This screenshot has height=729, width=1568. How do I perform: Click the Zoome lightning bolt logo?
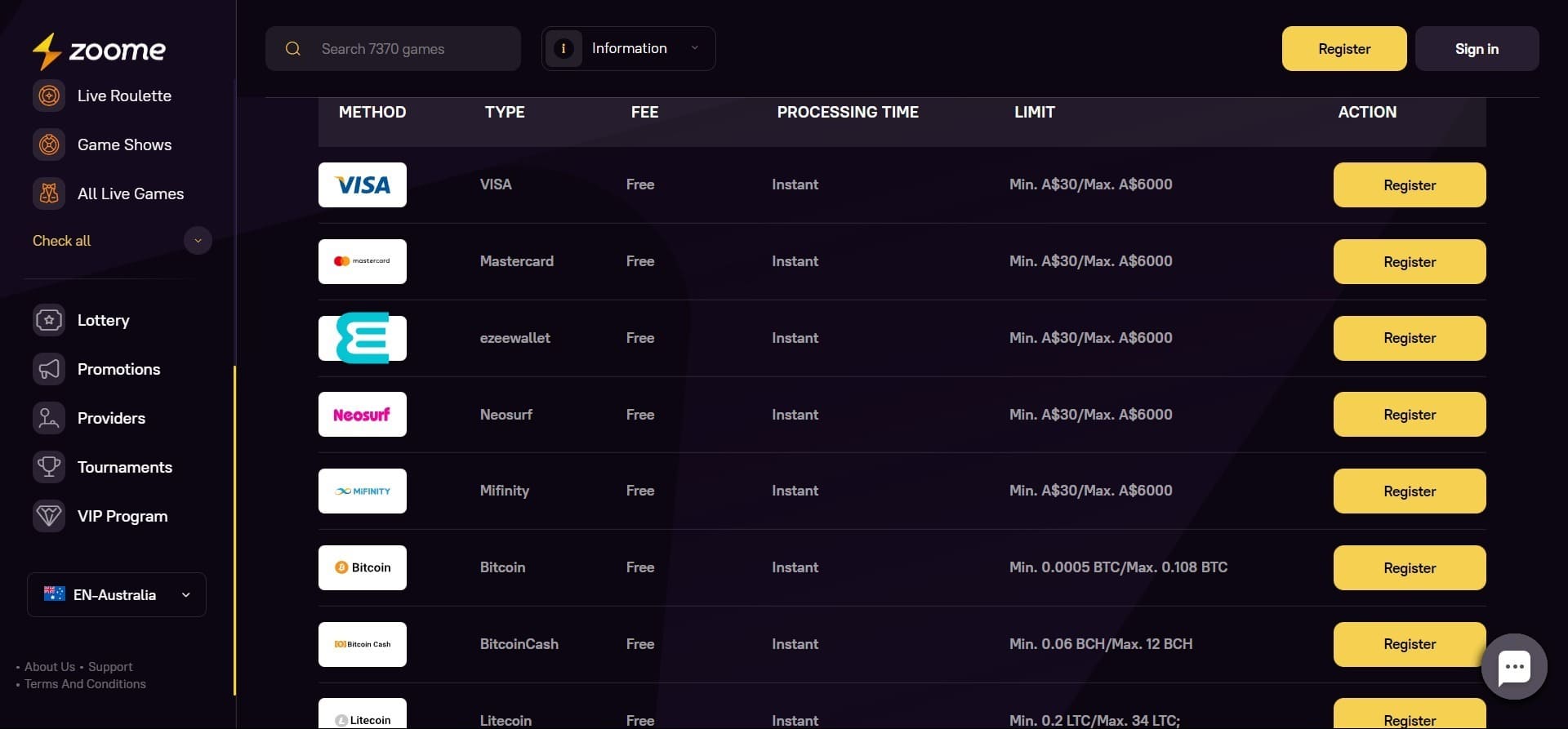47,51
